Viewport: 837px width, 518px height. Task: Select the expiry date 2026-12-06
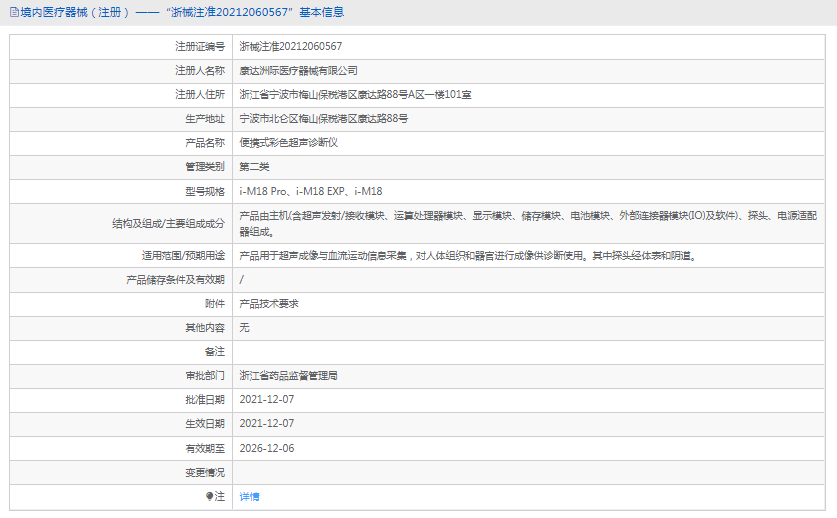(x=267, y=449)
